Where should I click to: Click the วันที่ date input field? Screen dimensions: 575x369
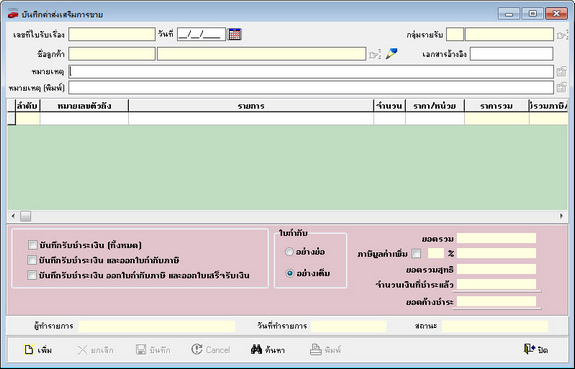(x=201, y=34)
